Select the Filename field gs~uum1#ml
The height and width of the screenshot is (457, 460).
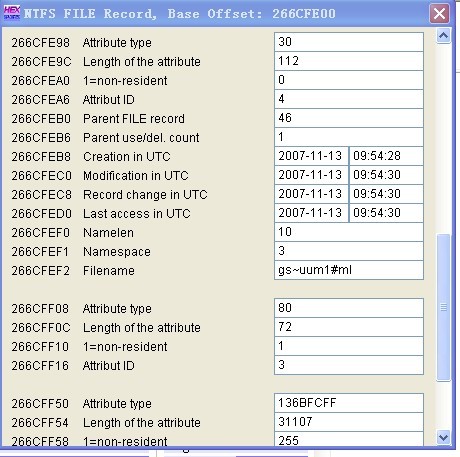click(x=349, y=270)
